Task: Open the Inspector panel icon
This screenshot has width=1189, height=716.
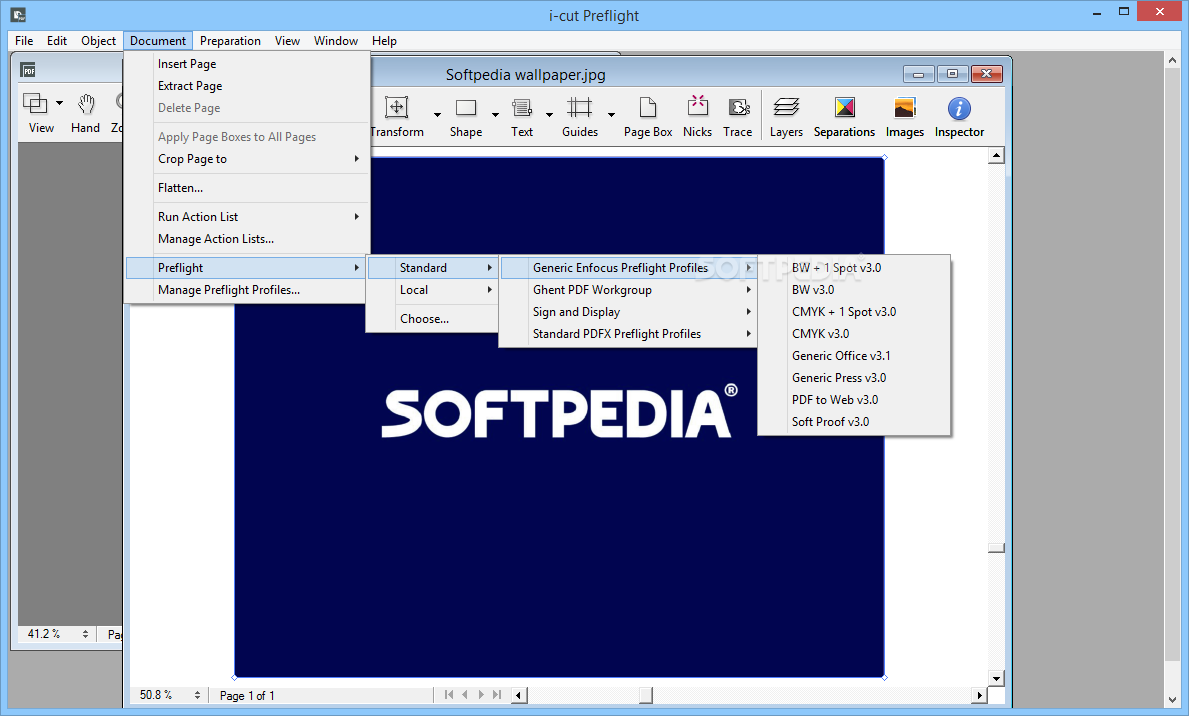Action: coord(959,108)
